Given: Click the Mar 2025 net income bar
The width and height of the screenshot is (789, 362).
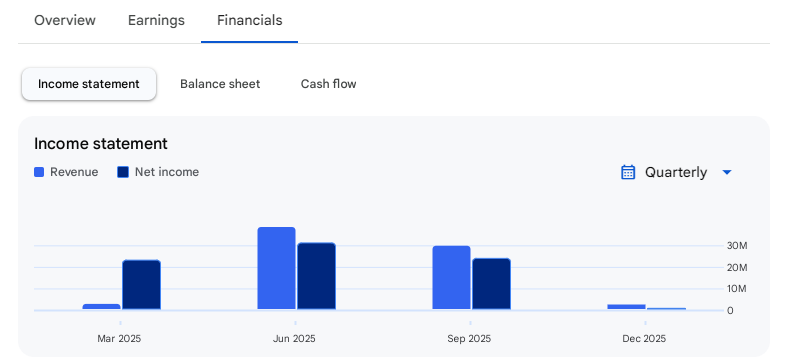Looking at the screenshot, I should coord(141,284).
